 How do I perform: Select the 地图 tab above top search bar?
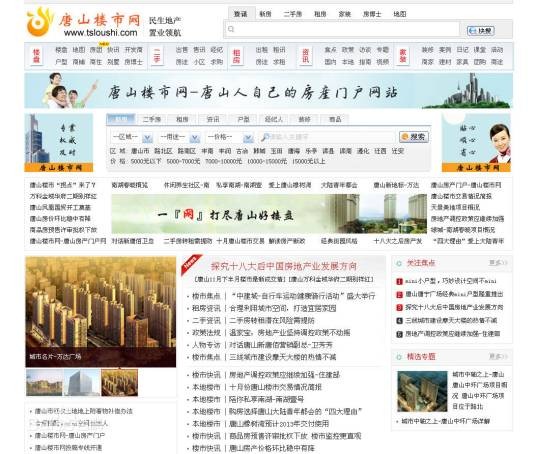(x=400, y=14)
